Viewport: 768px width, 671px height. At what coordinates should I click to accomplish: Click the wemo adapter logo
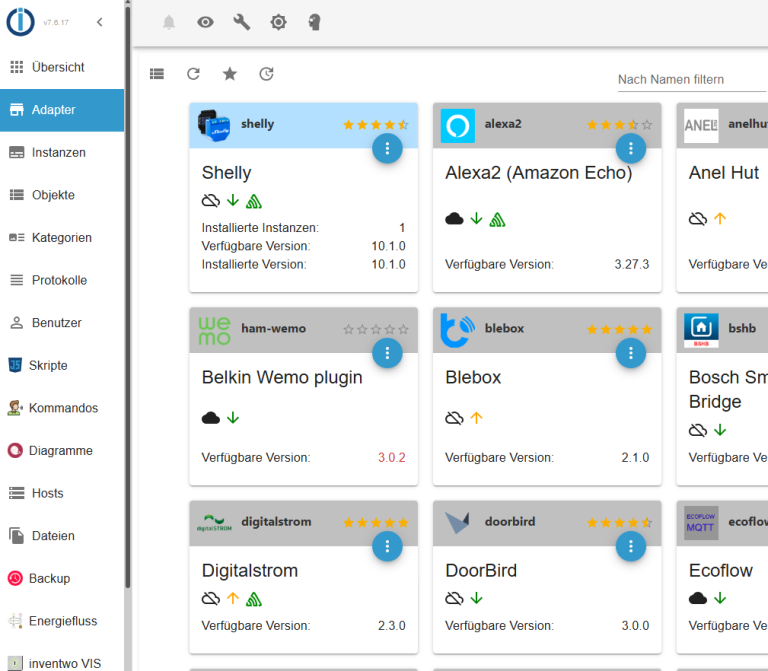tap(214, 331)
